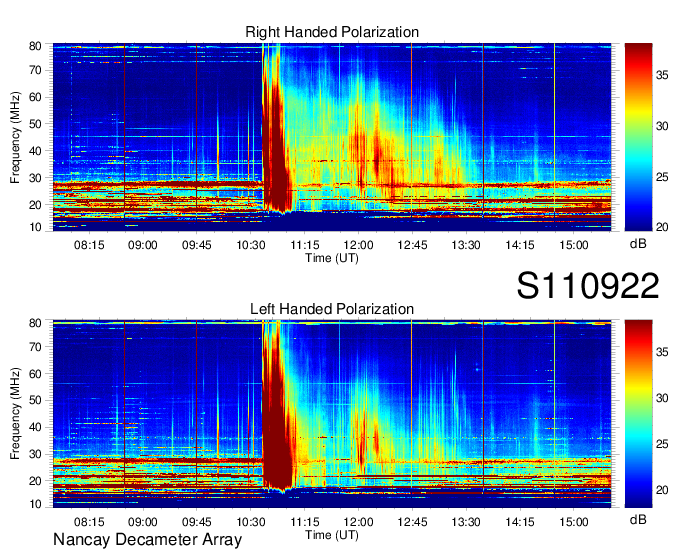Click the 13:30 tick on Right Handed time axis
This screenshot has height=552, width=680.
point(466,245)
